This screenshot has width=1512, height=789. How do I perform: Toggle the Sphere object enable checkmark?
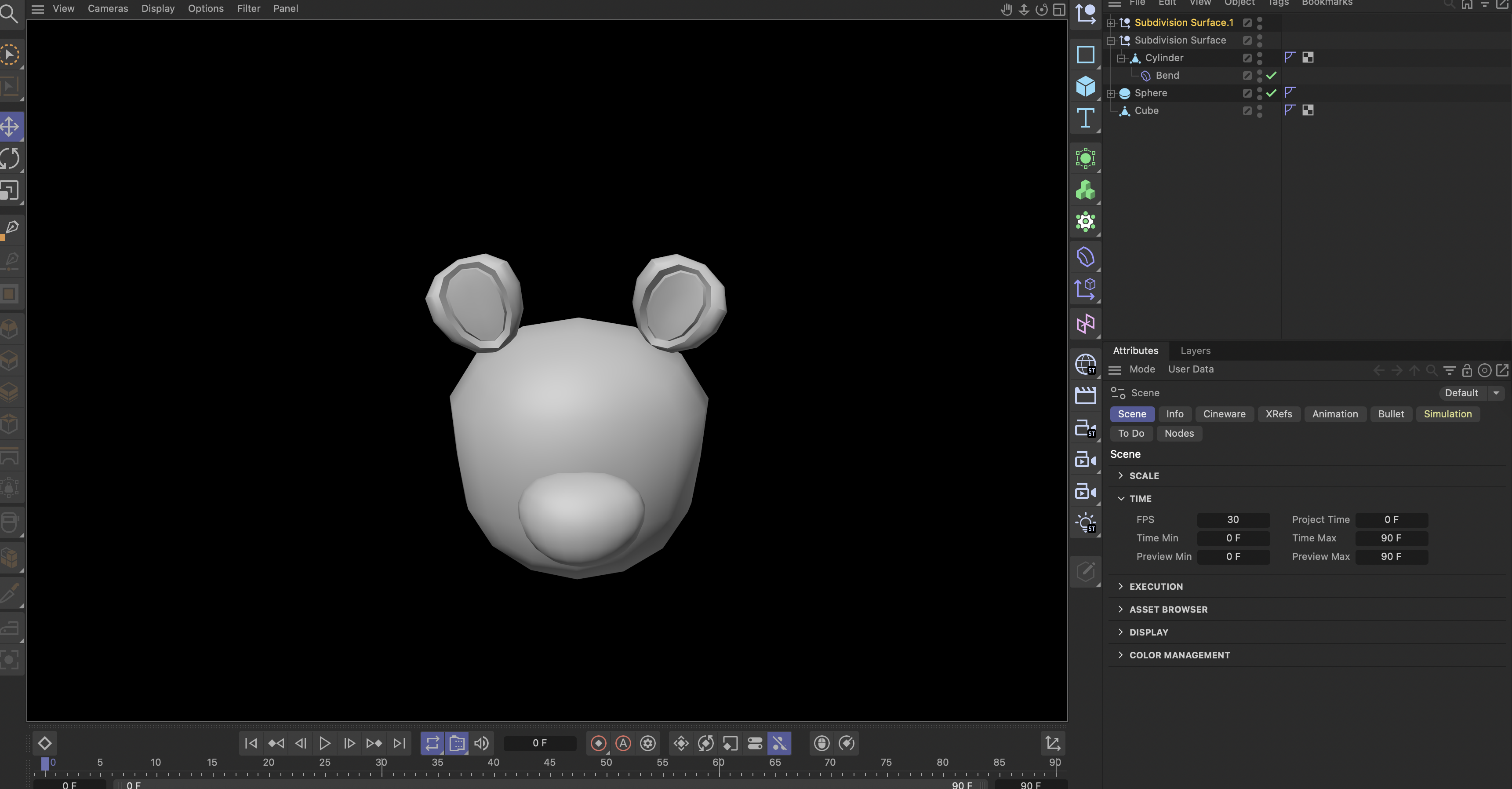click(1271, 93)
